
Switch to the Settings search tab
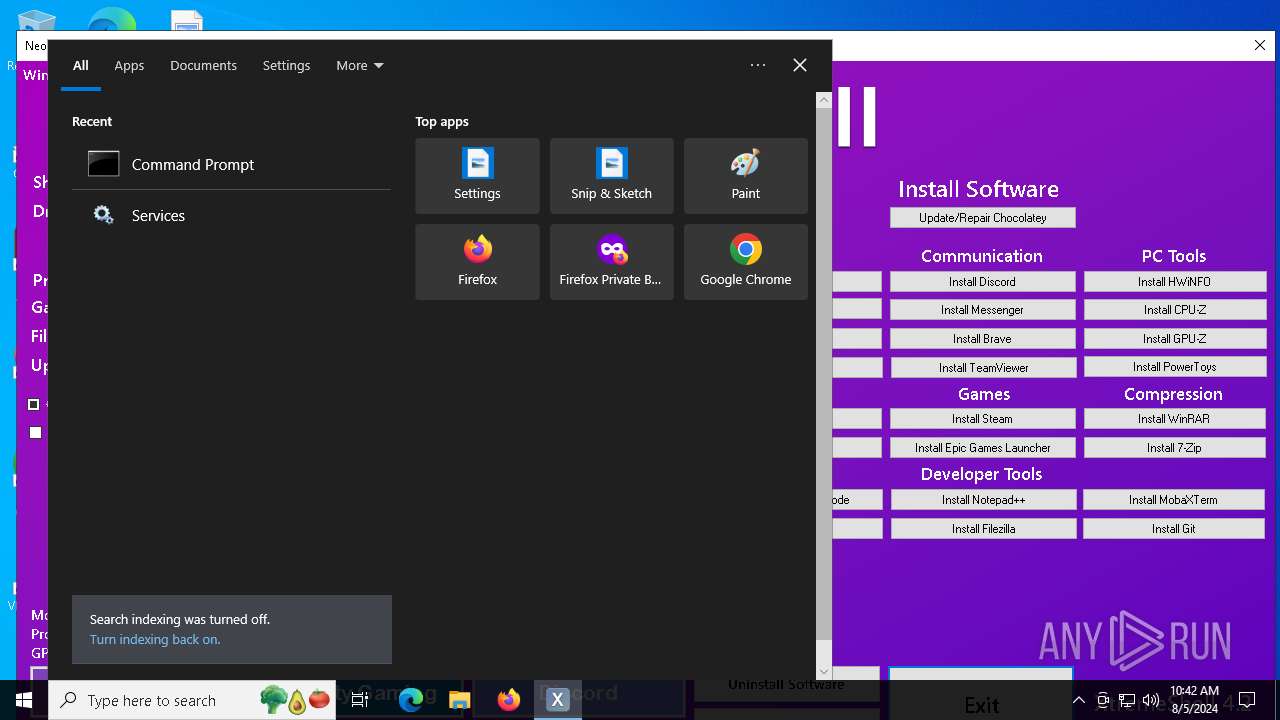(x=286, y=65)
